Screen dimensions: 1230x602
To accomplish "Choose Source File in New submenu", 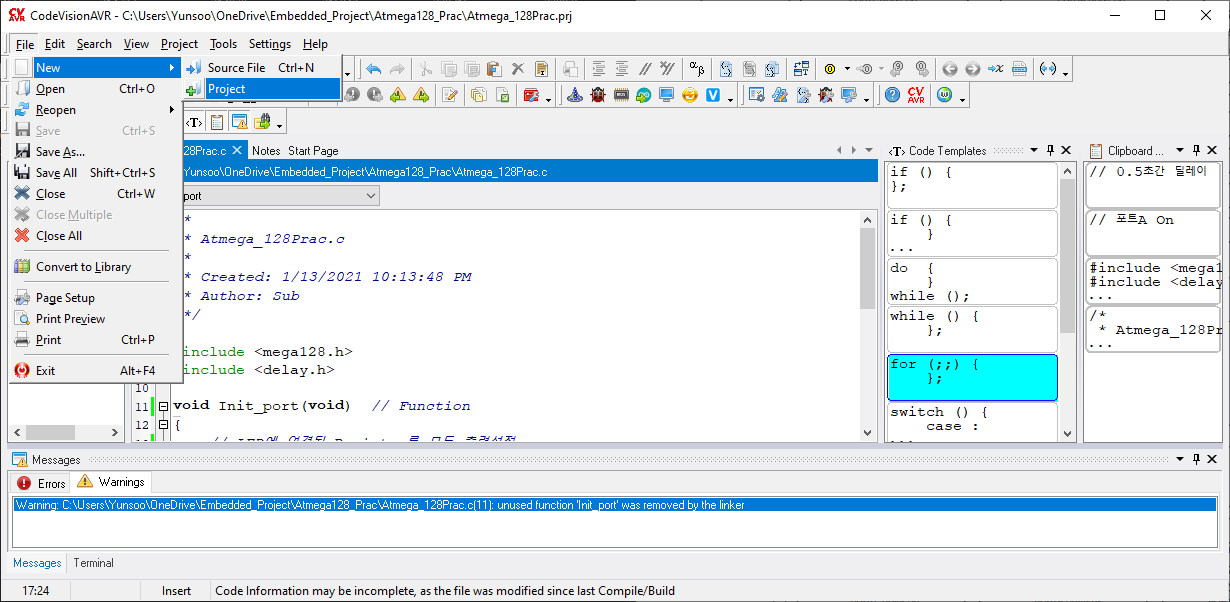I will point(262,68).
